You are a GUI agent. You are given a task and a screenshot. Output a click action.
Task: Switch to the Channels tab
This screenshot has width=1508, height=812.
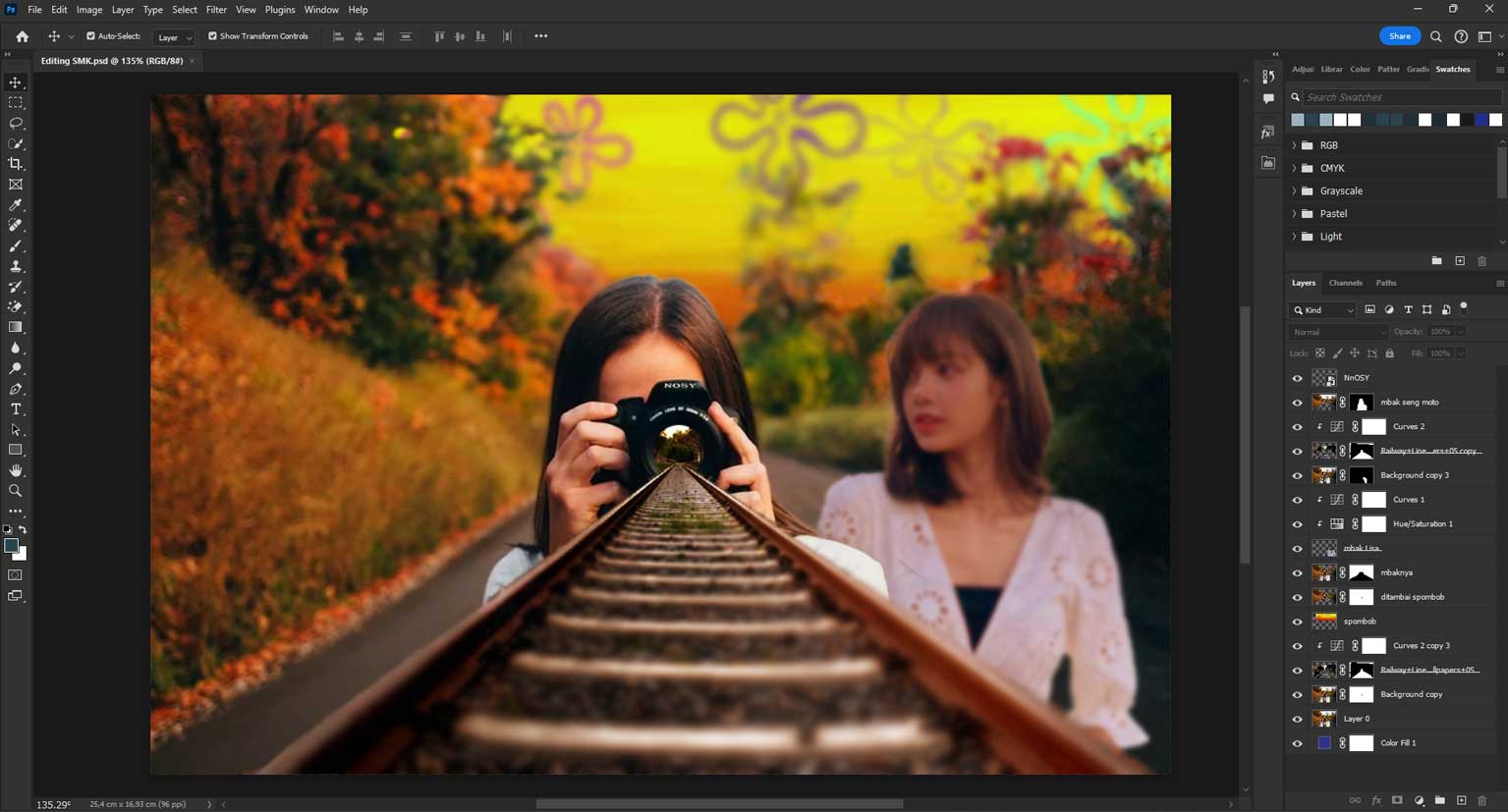pos(1345,283)
